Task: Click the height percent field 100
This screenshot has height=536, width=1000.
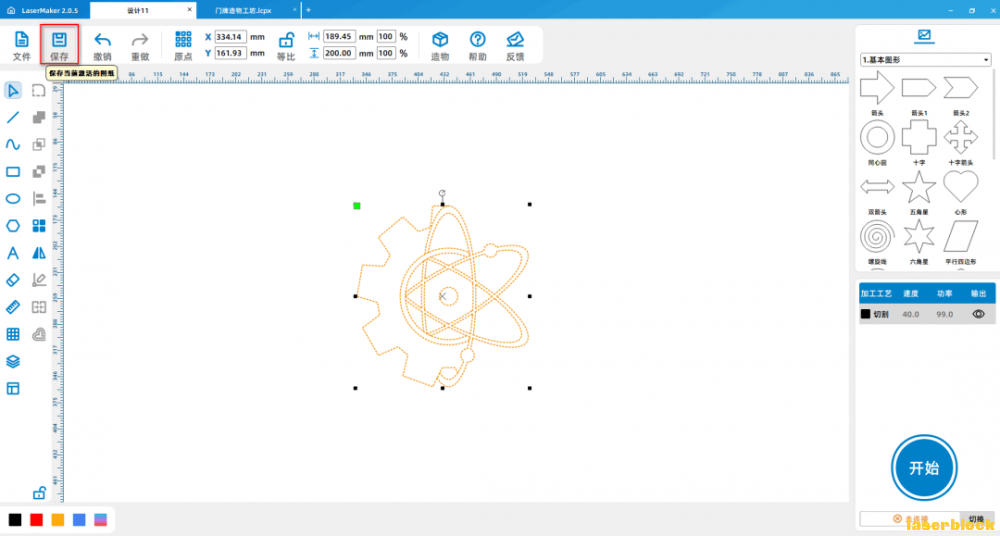Action: 386,53
